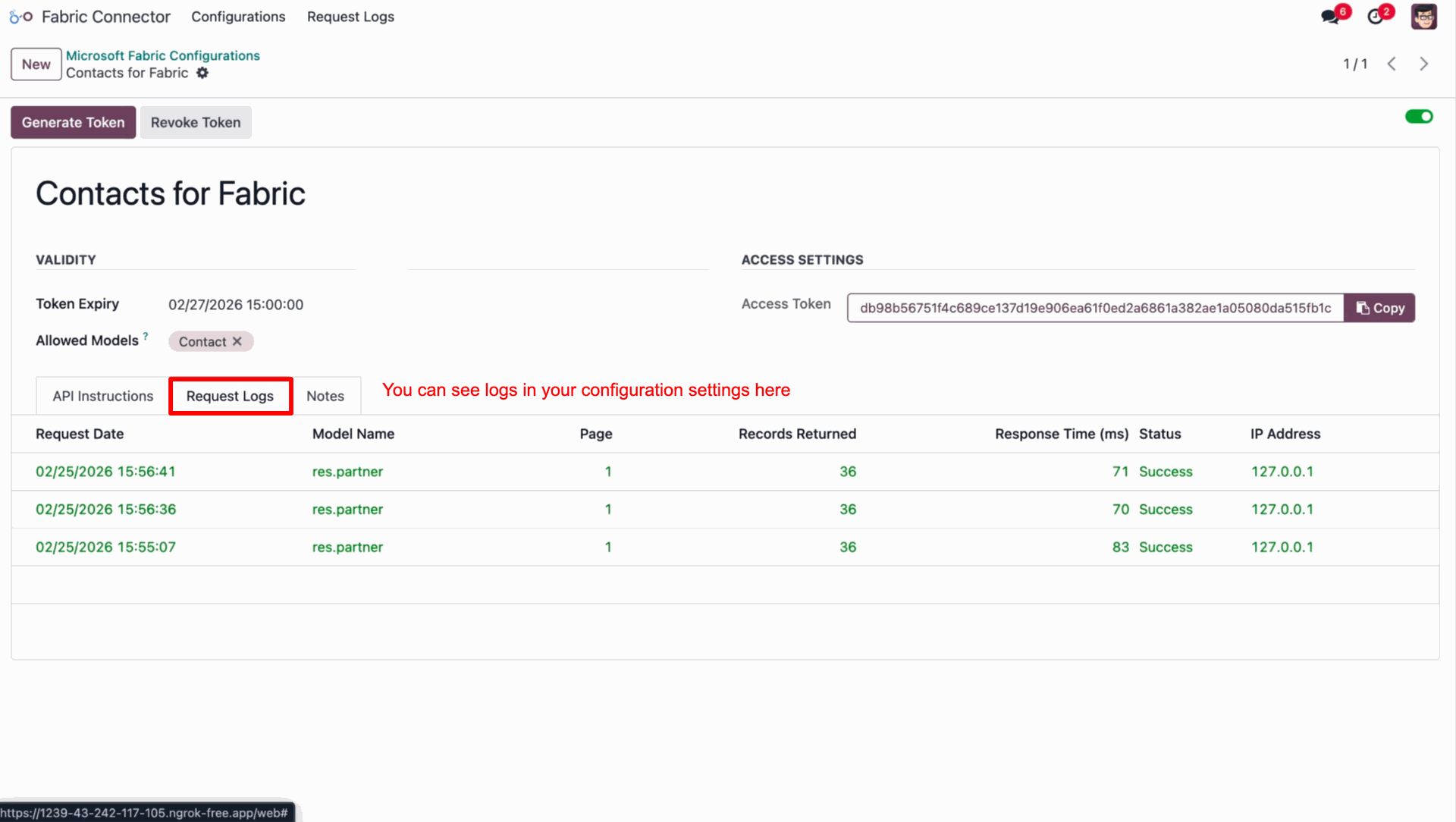Open the Request Logs top menu
Screen dimensions: 1456x822
coord(350,17)
